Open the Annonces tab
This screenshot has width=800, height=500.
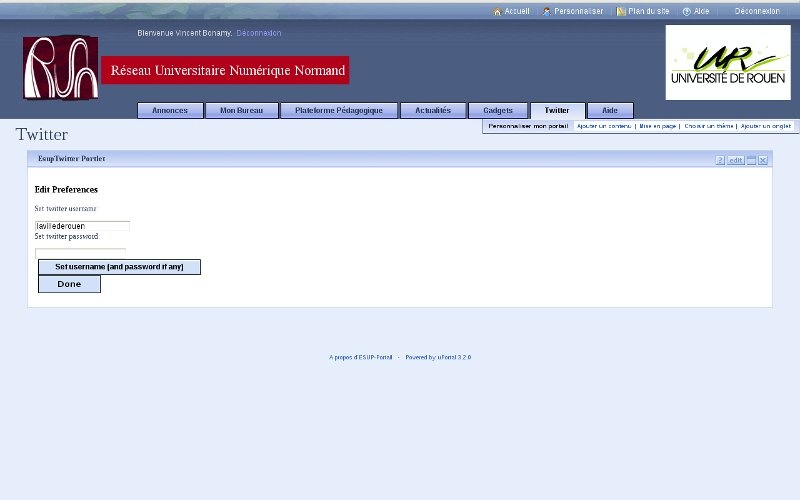[170, 111]
